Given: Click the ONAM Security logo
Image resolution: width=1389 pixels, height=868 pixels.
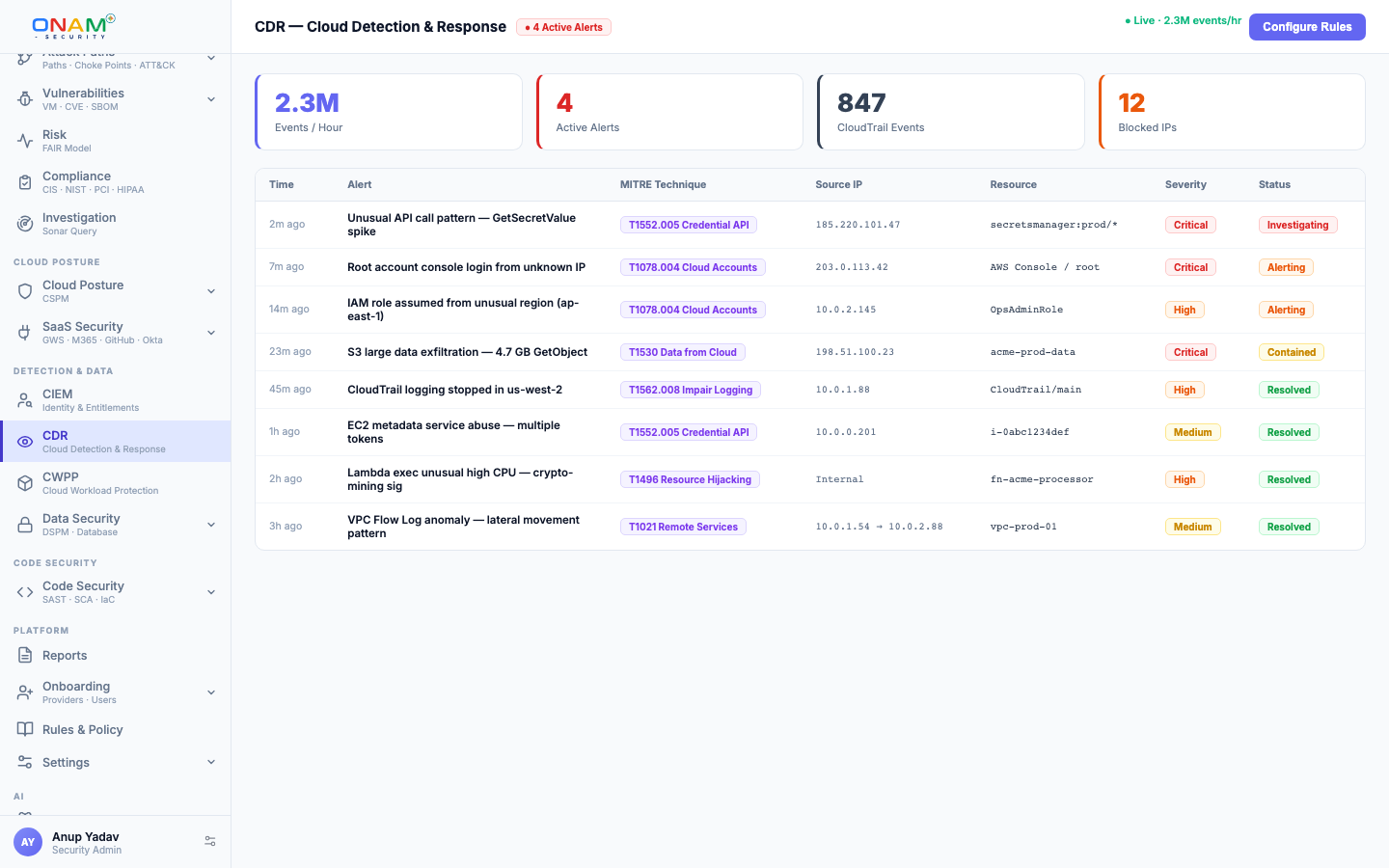Looking at the screenshot, I should pyautogui.click(x=73, y=26).
